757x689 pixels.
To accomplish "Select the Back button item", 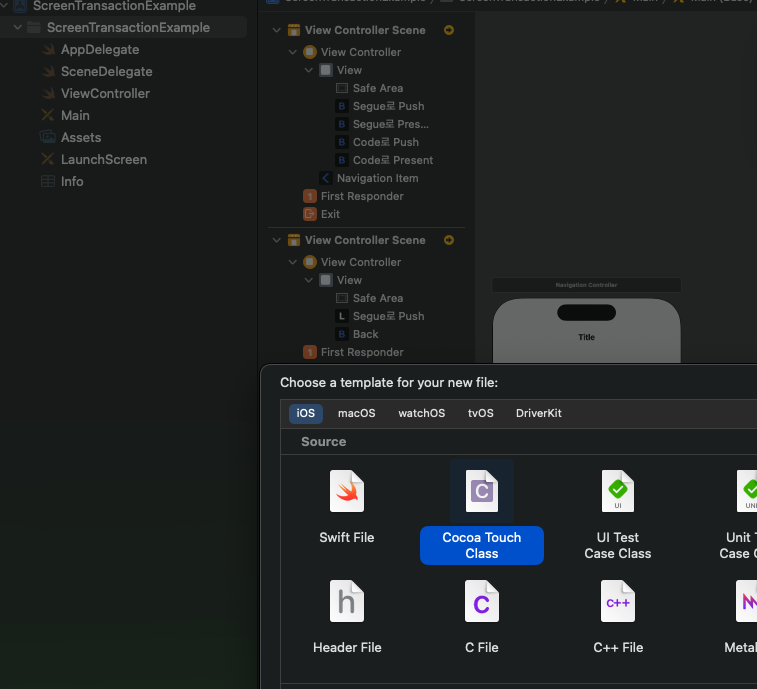I will (x=365, y=334).
